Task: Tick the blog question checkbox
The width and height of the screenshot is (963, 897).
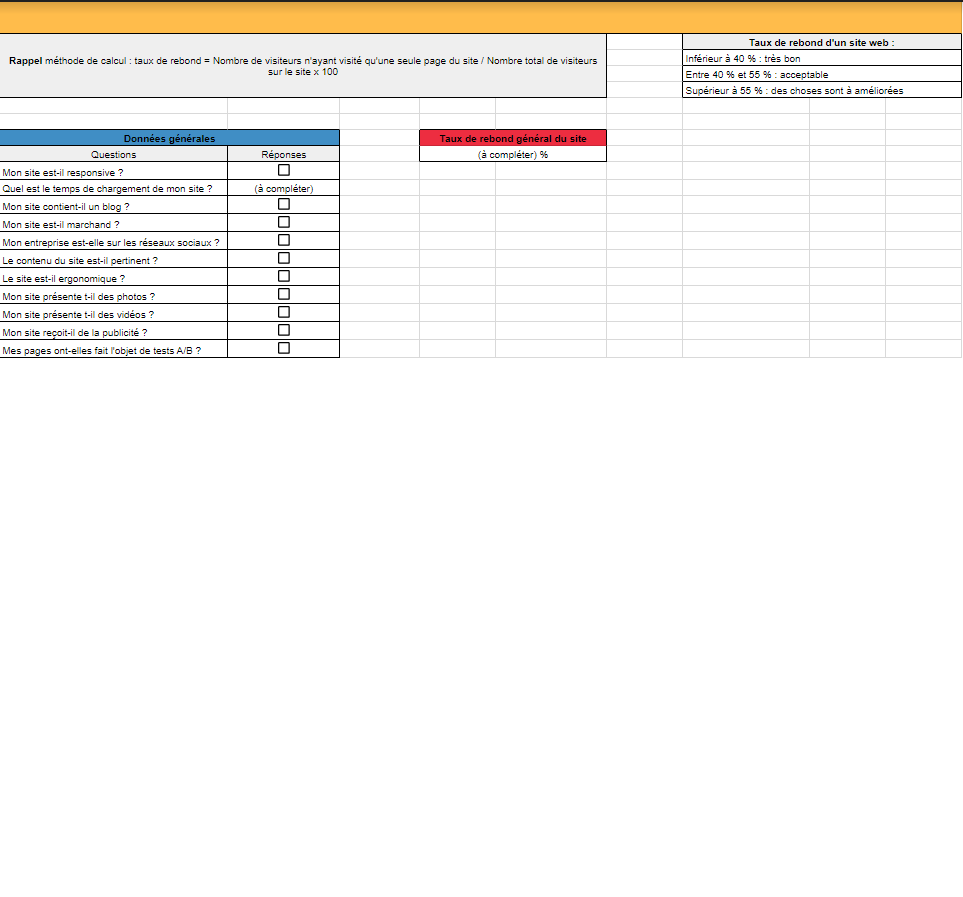Action: 284,204
